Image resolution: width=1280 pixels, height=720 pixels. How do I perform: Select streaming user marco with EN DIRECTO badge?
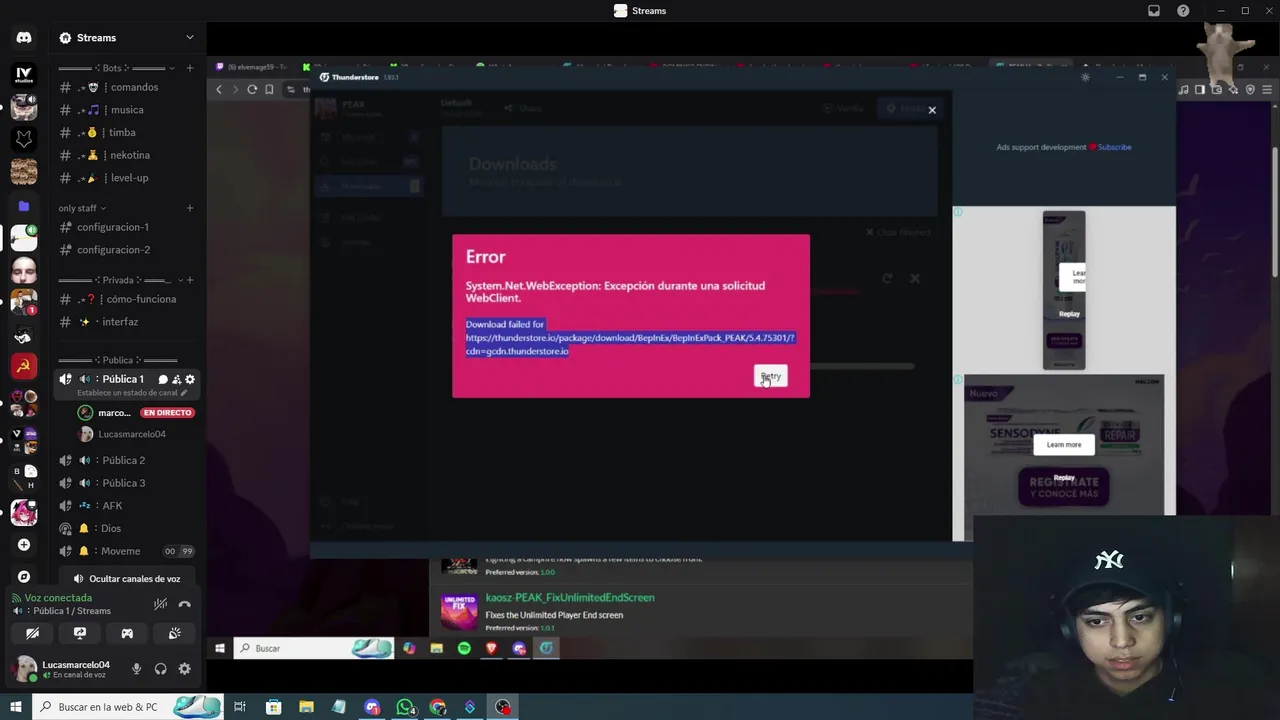click(135, 412)
